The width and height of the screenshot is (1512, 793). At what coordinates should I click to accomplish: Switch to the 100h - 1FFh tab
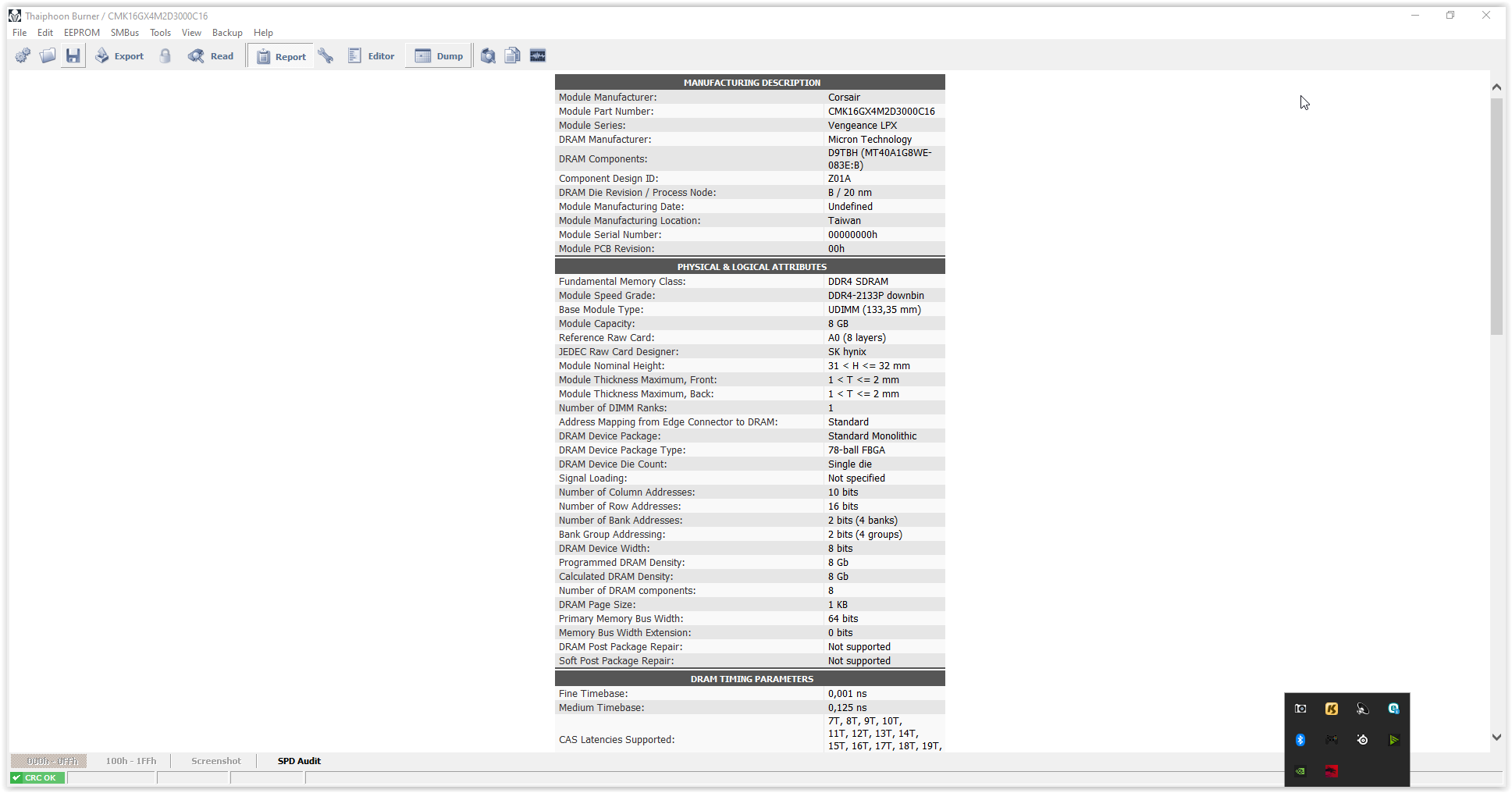(x=131, y=761)
